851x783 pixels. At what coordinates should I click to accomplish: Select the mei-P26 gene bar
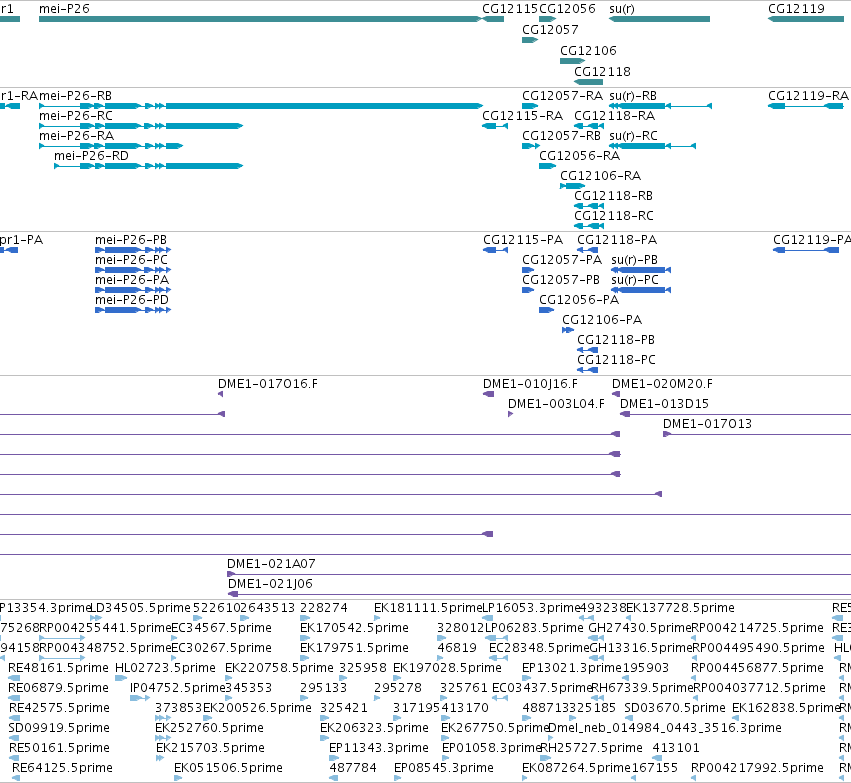(x=260, y=19)
